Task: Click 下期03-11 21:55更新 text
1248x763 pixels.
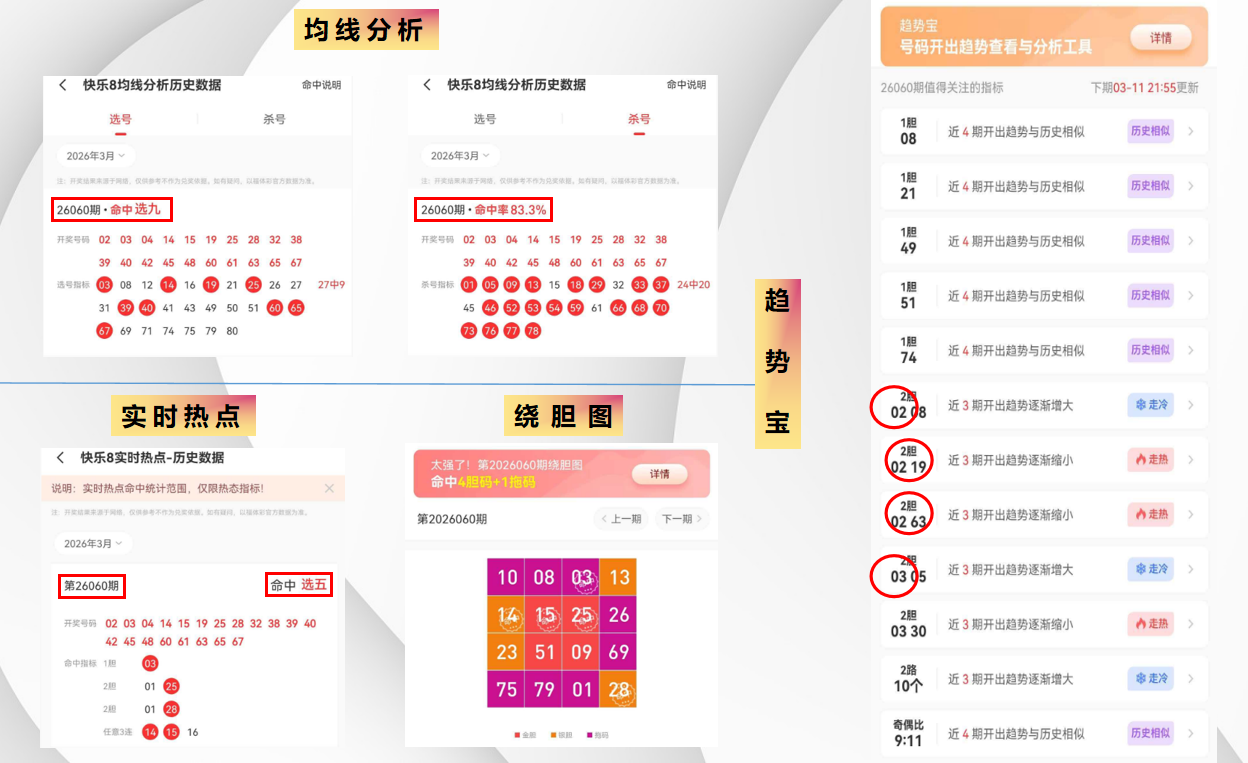Action: coord(1144,88)
